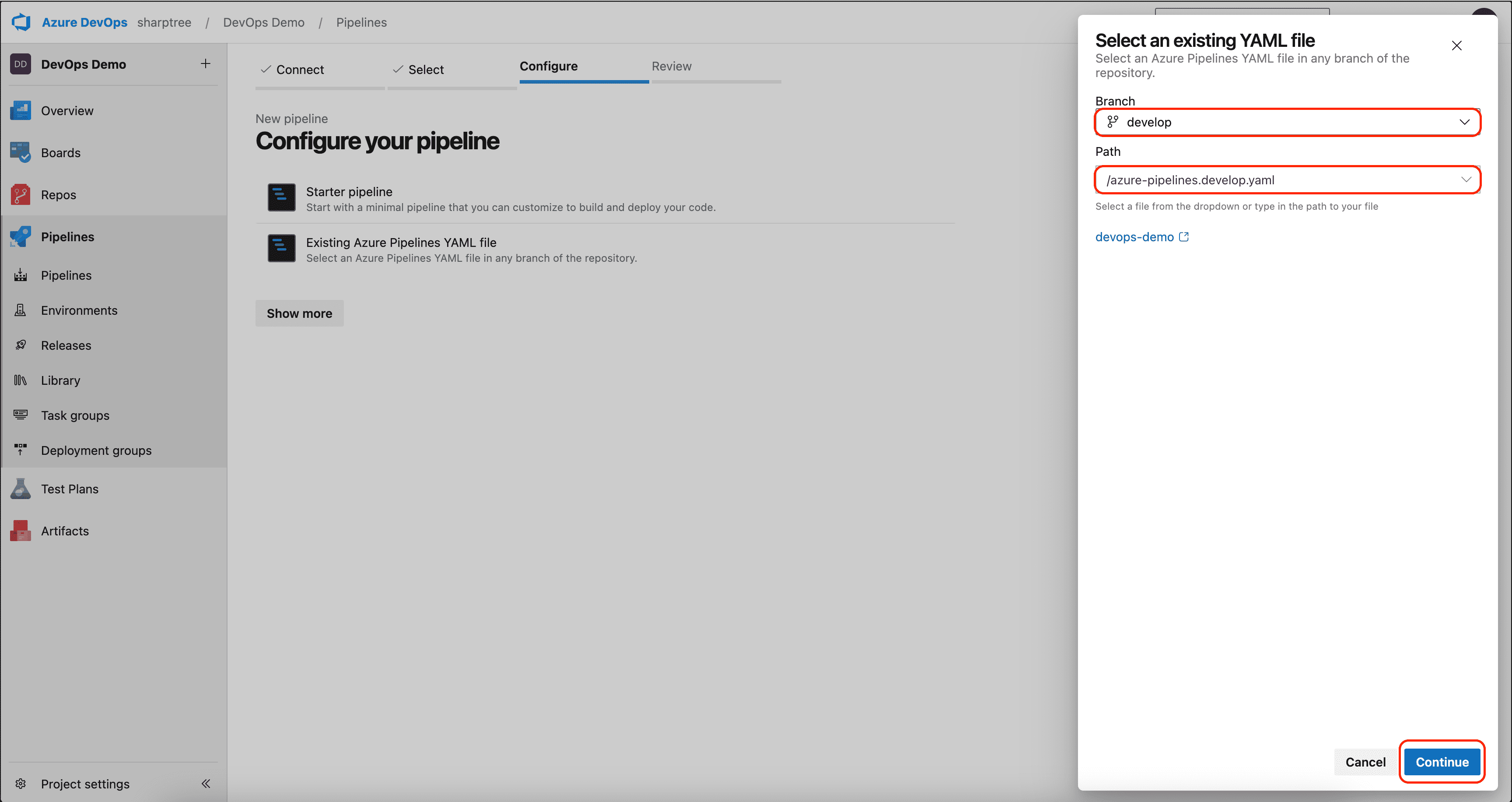Click the Cancel button
The width and height of the screenshot is (1512, 802).
coord(1365,761)
